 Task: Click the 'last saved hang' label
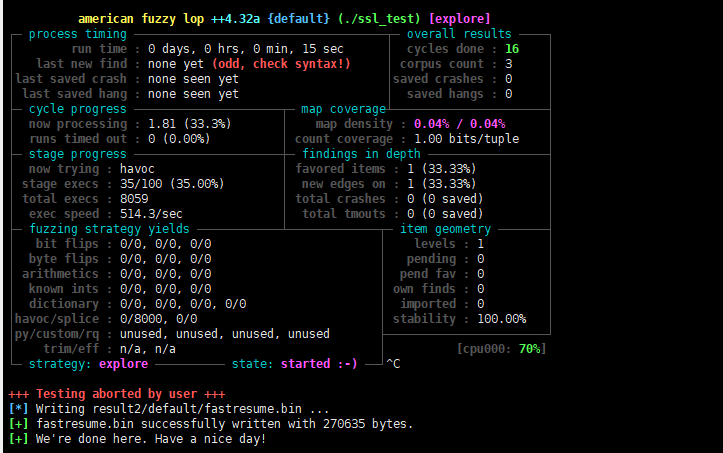(x=75, y=94)
